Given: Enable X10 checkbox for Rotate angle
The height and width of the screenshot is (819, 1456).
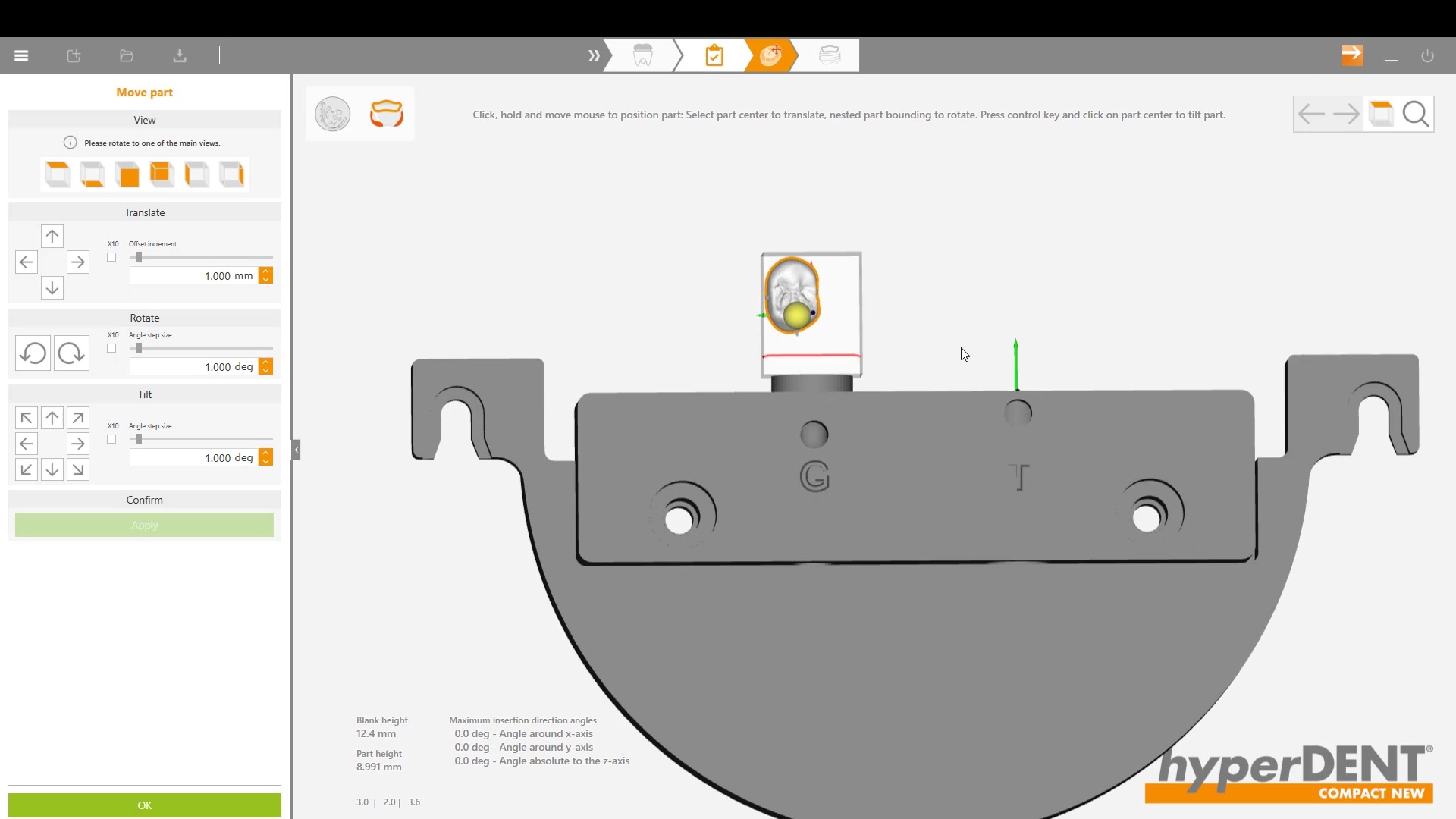Looking at the screenshot, I should (x=111, y=348).
